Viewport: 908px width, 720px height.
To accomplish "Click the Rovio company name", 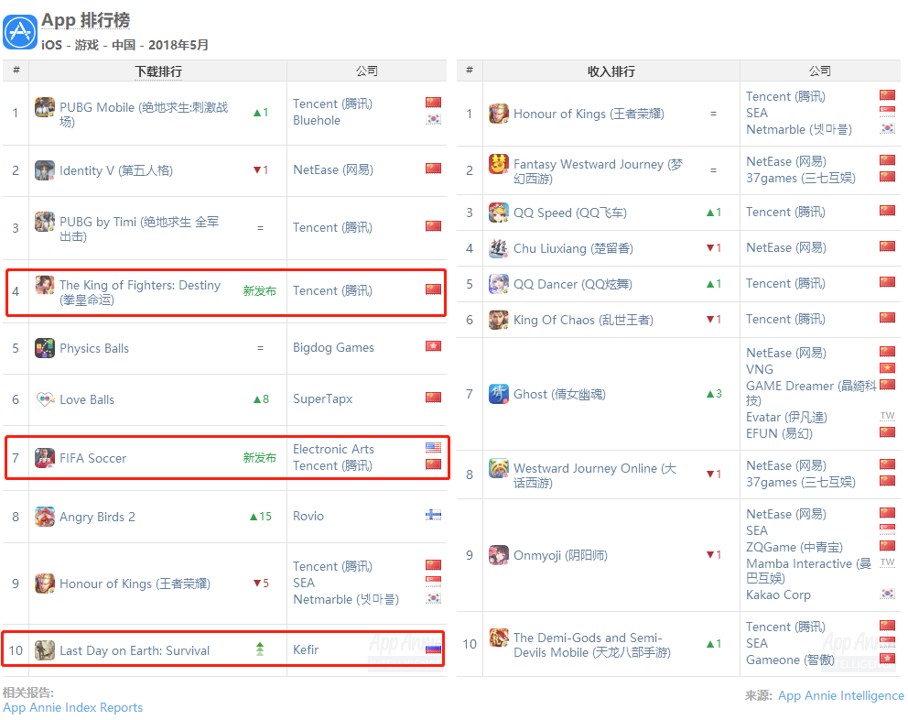I will [308, 516].
